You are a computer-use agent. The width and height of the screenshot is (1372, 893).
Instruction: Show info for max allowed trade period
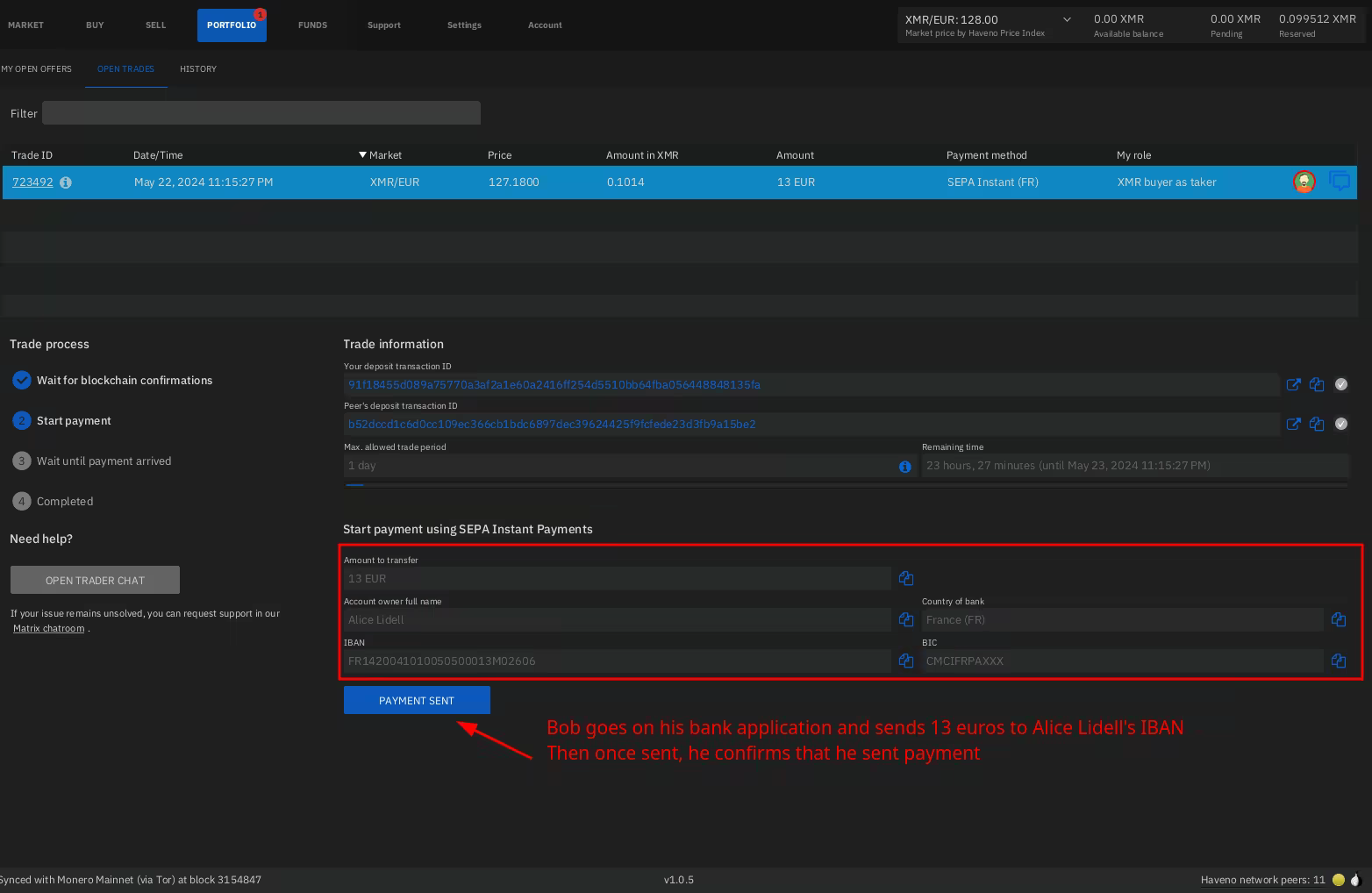coord(904,467)
